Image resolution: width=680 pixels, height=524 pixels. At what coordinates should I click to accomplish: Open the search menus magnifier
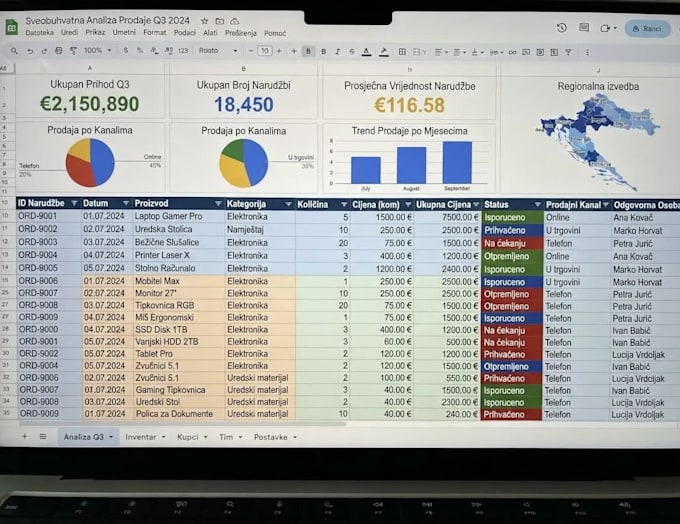14,51
